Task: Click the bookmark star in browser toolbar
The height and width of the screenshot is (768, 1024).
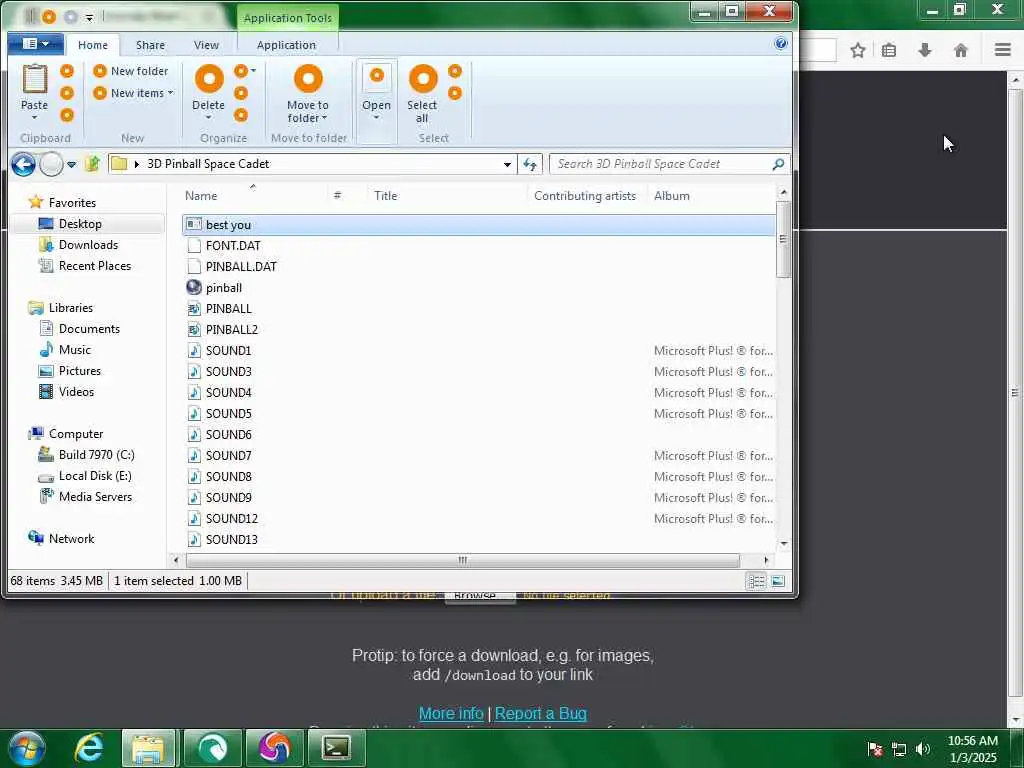Action: 858,50
